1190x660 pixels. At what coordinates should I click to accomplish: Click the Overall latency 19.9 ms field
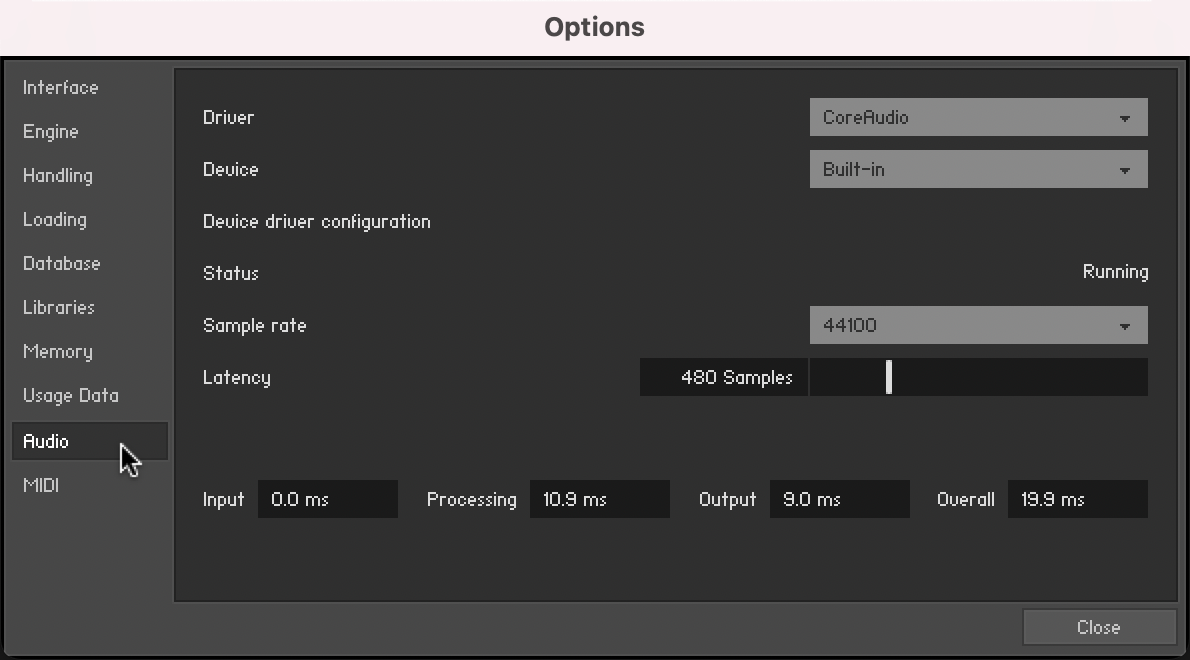[1077, 500]
